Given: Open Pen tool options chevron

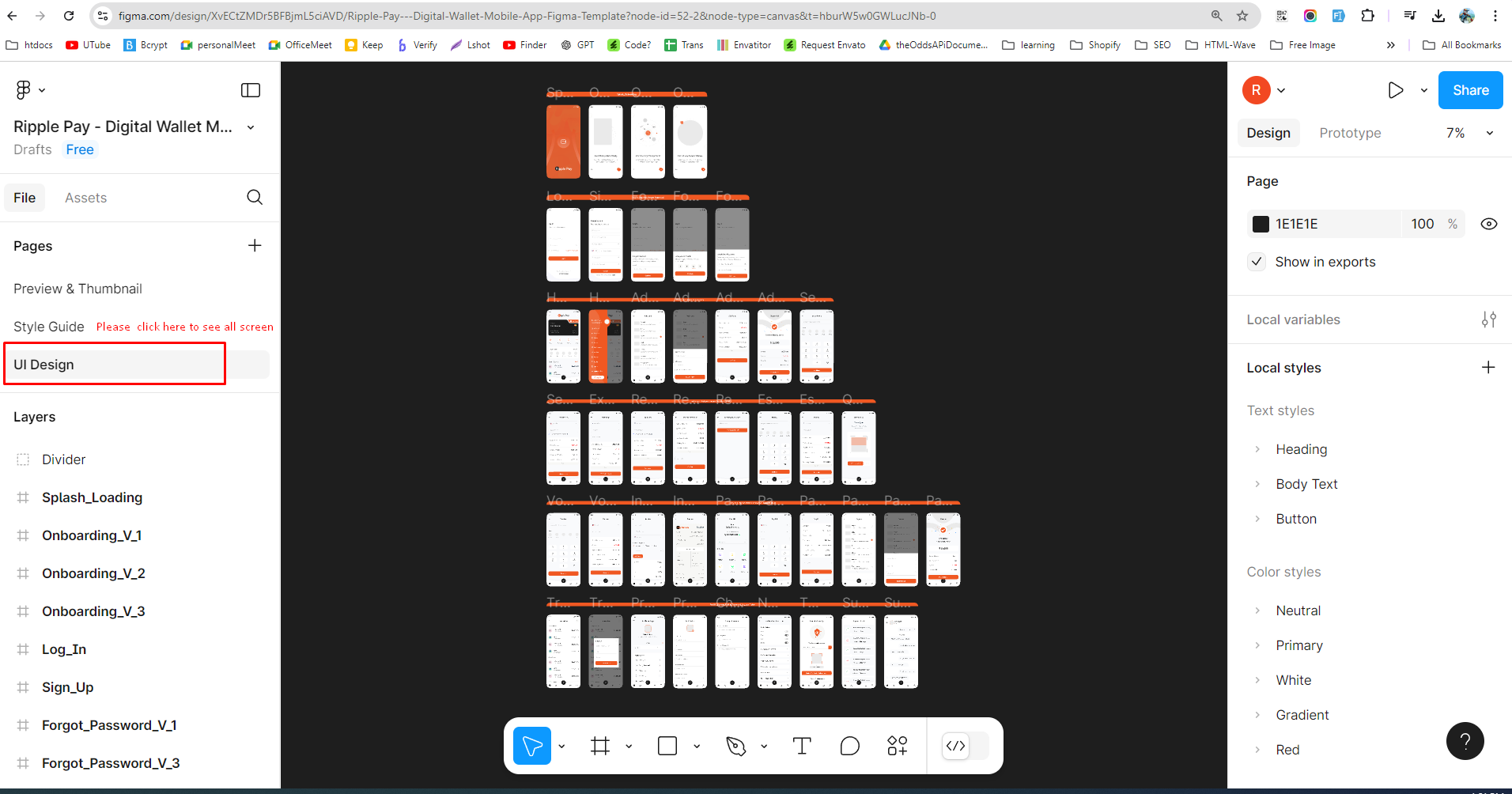Looking at the screenshot, I should pyautogui.click(x=764, y=746).
